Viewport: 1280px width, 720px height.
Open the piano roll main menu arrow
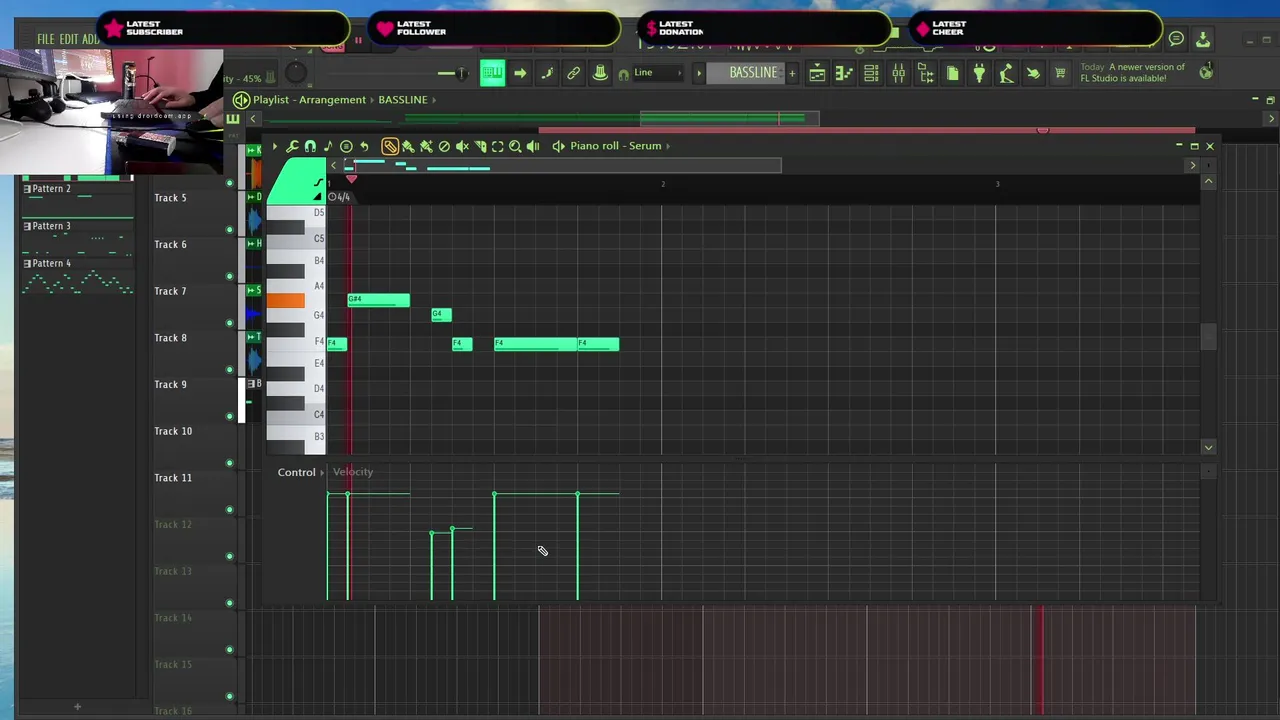pyautogui.click(x=275, y=146)
